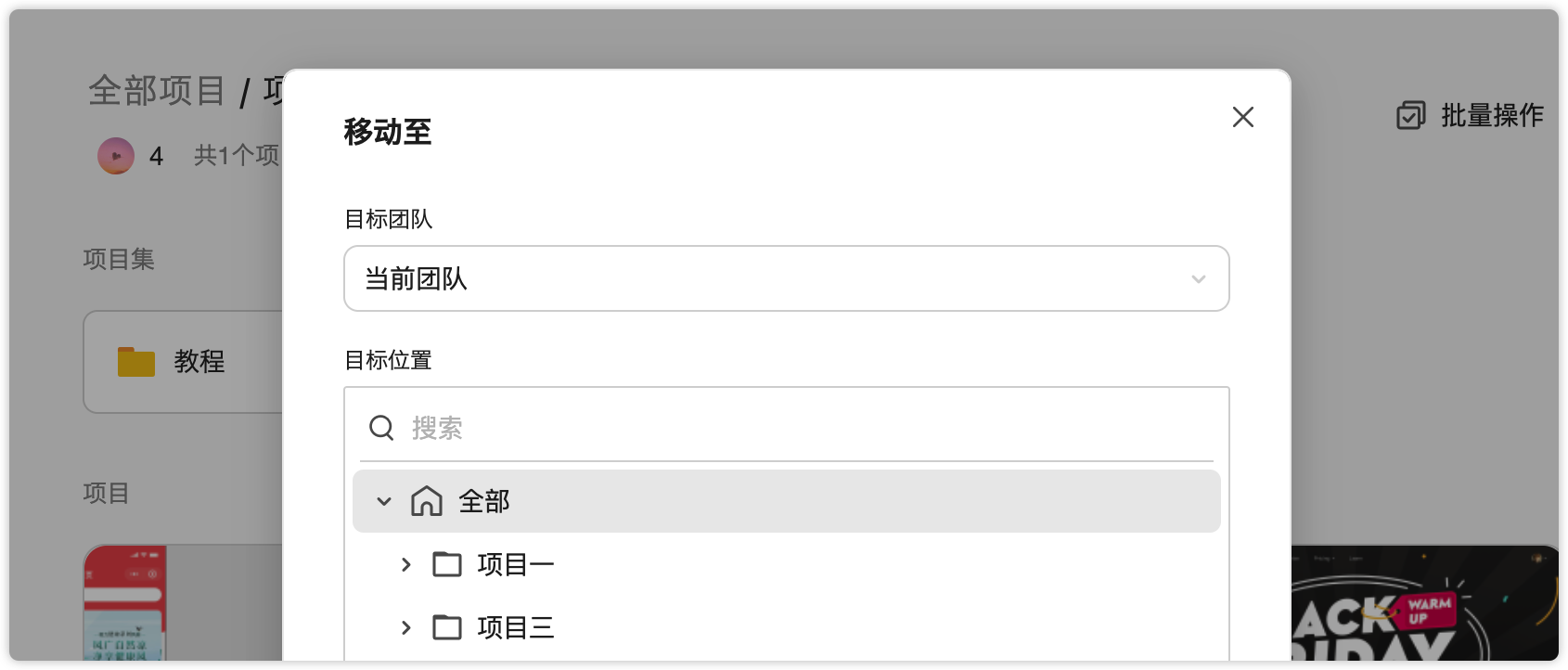1568x670 pixels.
Task: Expand the 项目三 folder
Action: pyautogui.click(x=405, y=627)
